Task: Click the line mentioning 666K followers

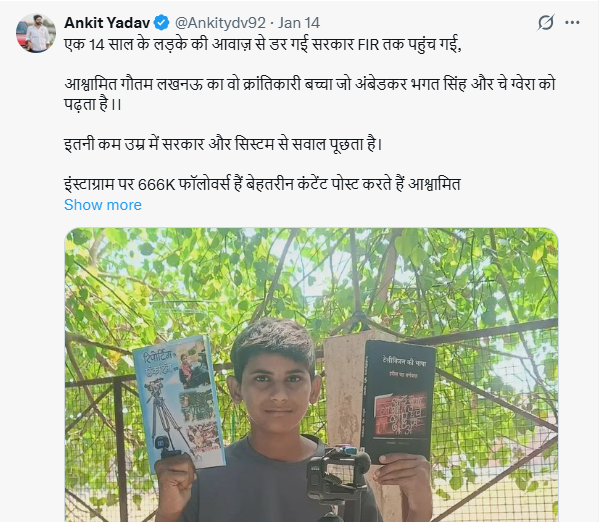Action: [262, 184]
